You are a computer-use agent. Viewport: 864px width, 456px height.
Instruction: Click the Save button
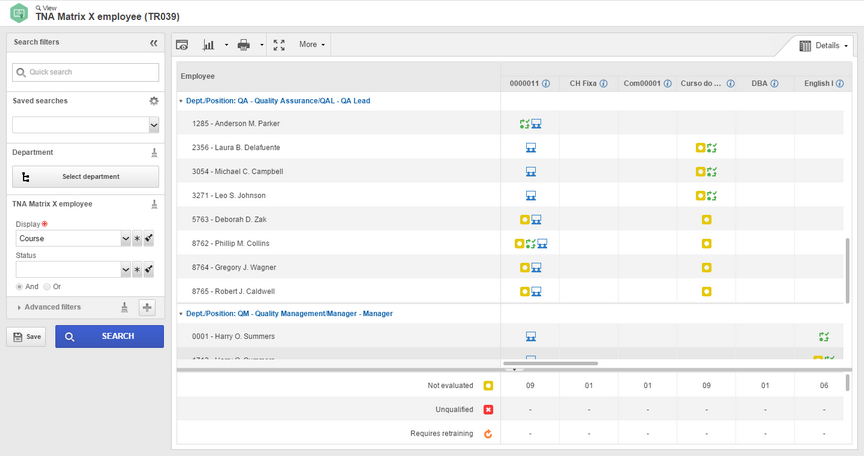(x=26, y=336)
